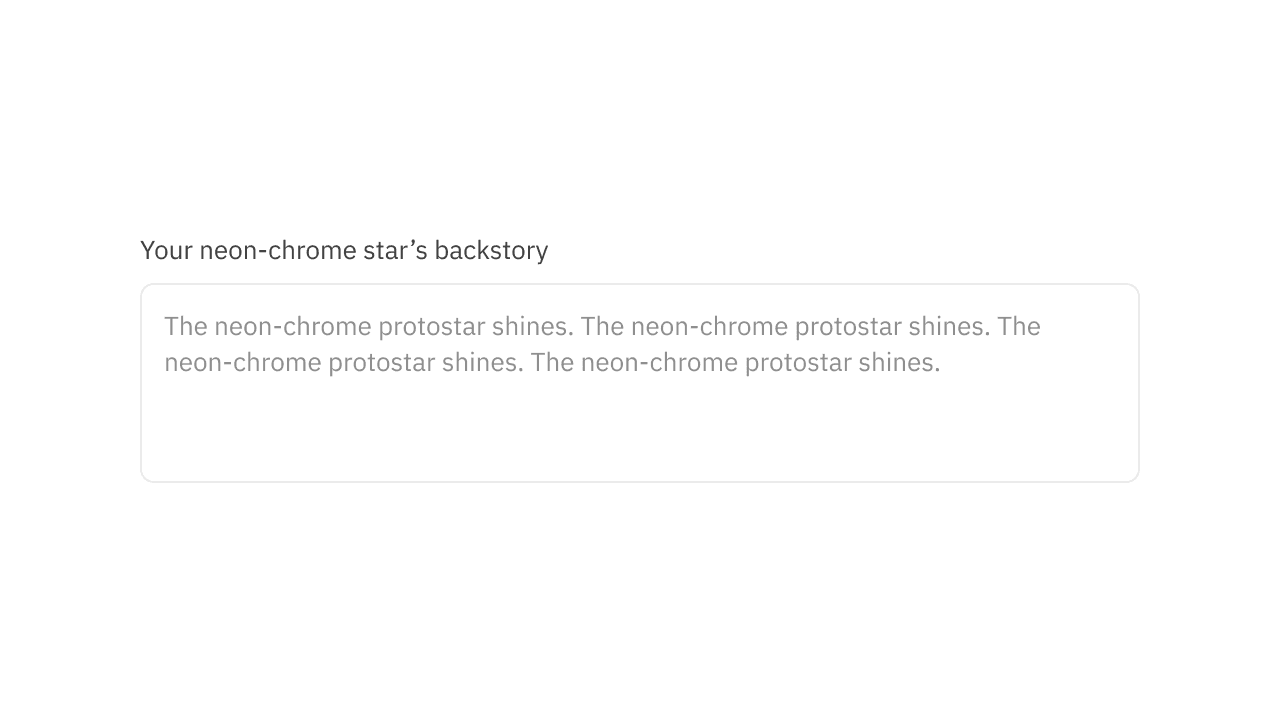Viewport: 1280px width, 720px height.
Task: Place cursor in the backstory textarea
Action: 640,420
